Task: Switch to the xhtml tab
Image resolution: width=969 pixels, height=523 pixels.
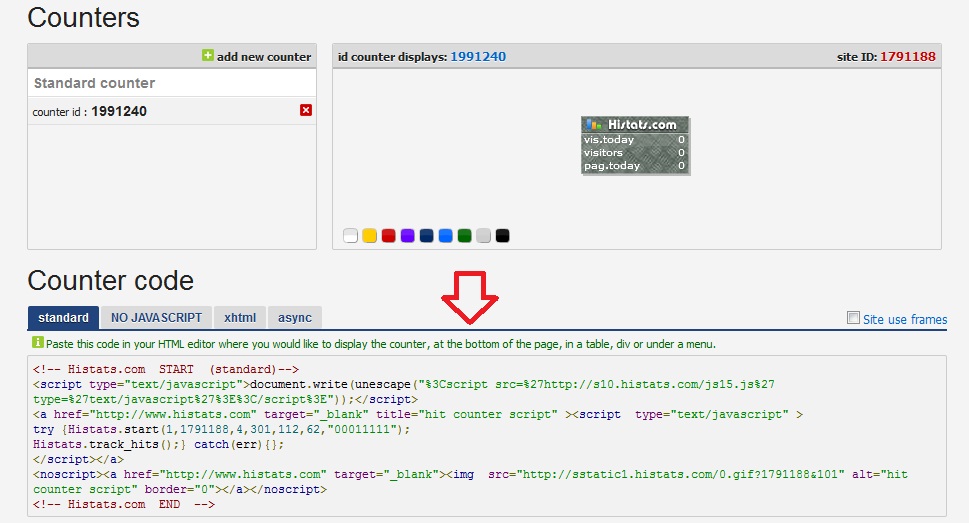Action: point(240,318)
